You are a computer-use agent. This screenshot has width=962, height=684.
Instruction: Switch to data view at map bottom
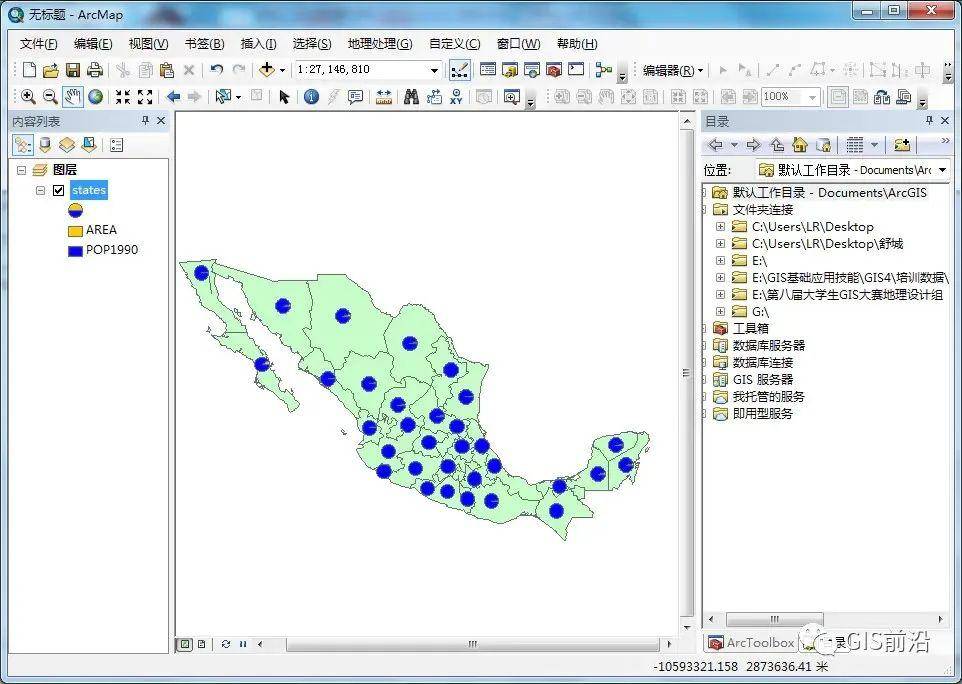[185, 644]
